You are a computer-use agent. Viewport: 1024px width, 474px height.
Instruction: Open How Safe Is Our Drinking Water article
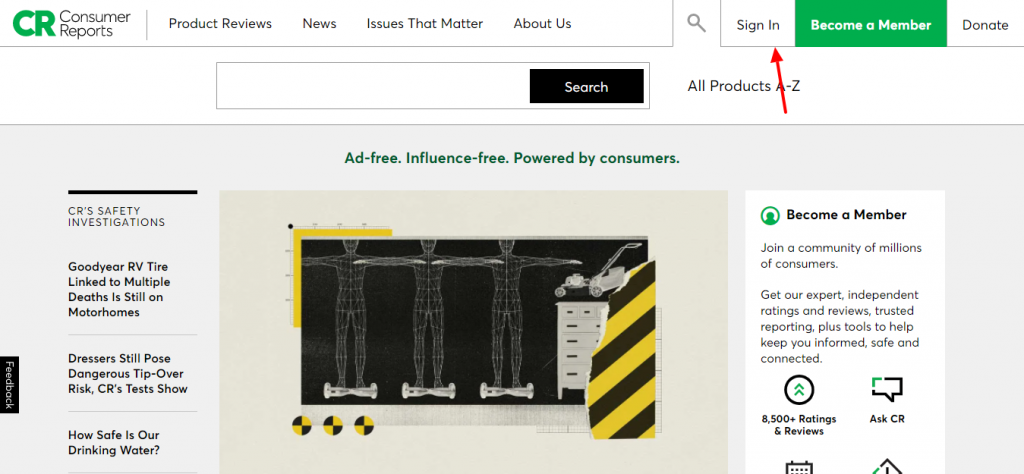114,442
